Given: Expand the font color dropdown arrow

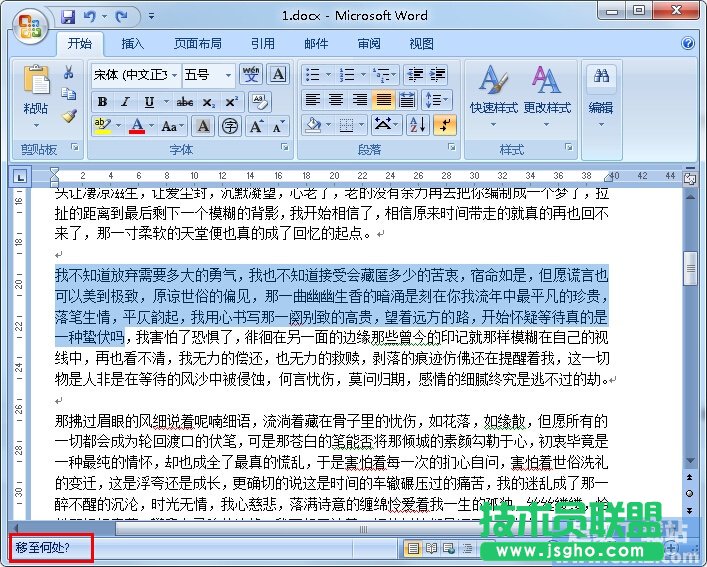Looking at the screenshot, I should [x=151, y=127].
